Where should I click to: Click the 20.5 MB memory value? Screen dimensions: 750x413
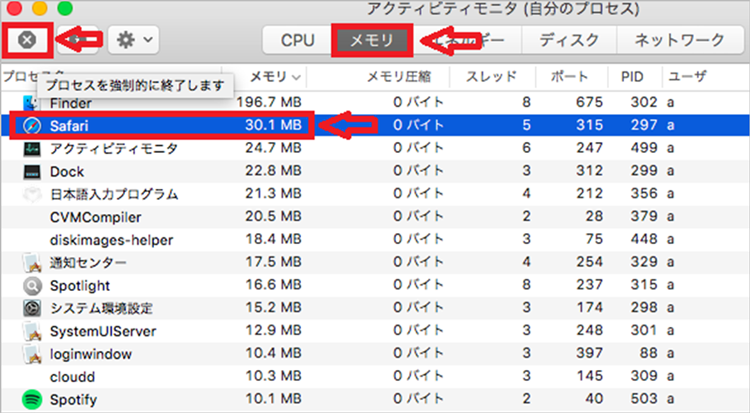pyautogui.click(x=273, y=216)
